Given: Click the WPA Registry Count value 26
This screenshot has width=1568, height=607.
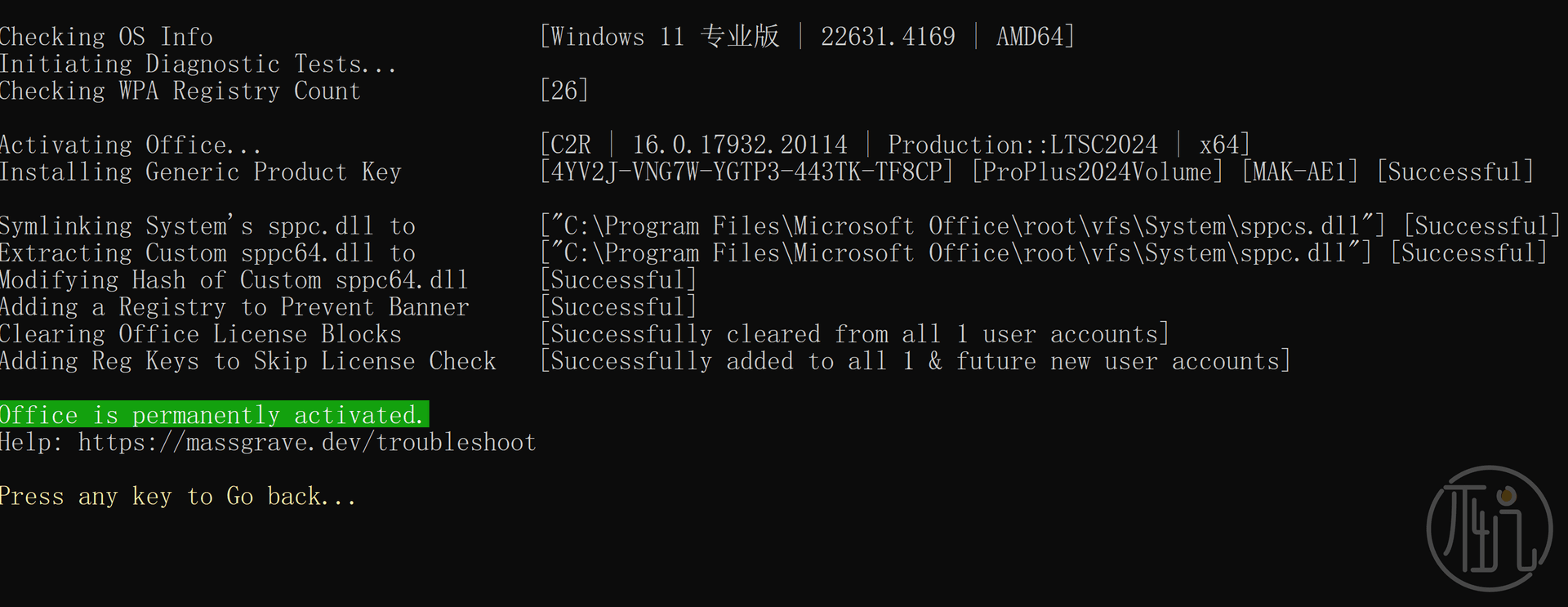Looking at the screenshot, I should click(x=563, y=91).
